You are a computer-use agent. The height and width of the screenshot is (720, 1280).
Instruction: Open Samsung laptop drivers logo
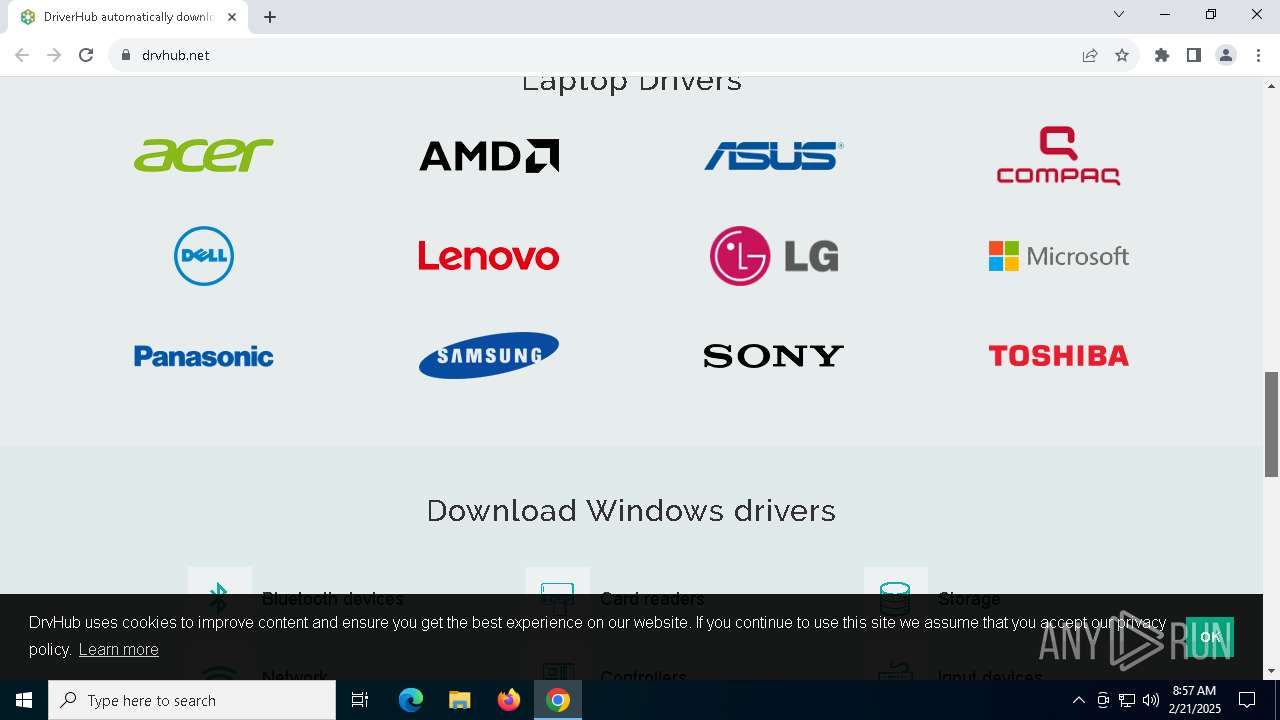pyautogui.click(x=489, y=356)
